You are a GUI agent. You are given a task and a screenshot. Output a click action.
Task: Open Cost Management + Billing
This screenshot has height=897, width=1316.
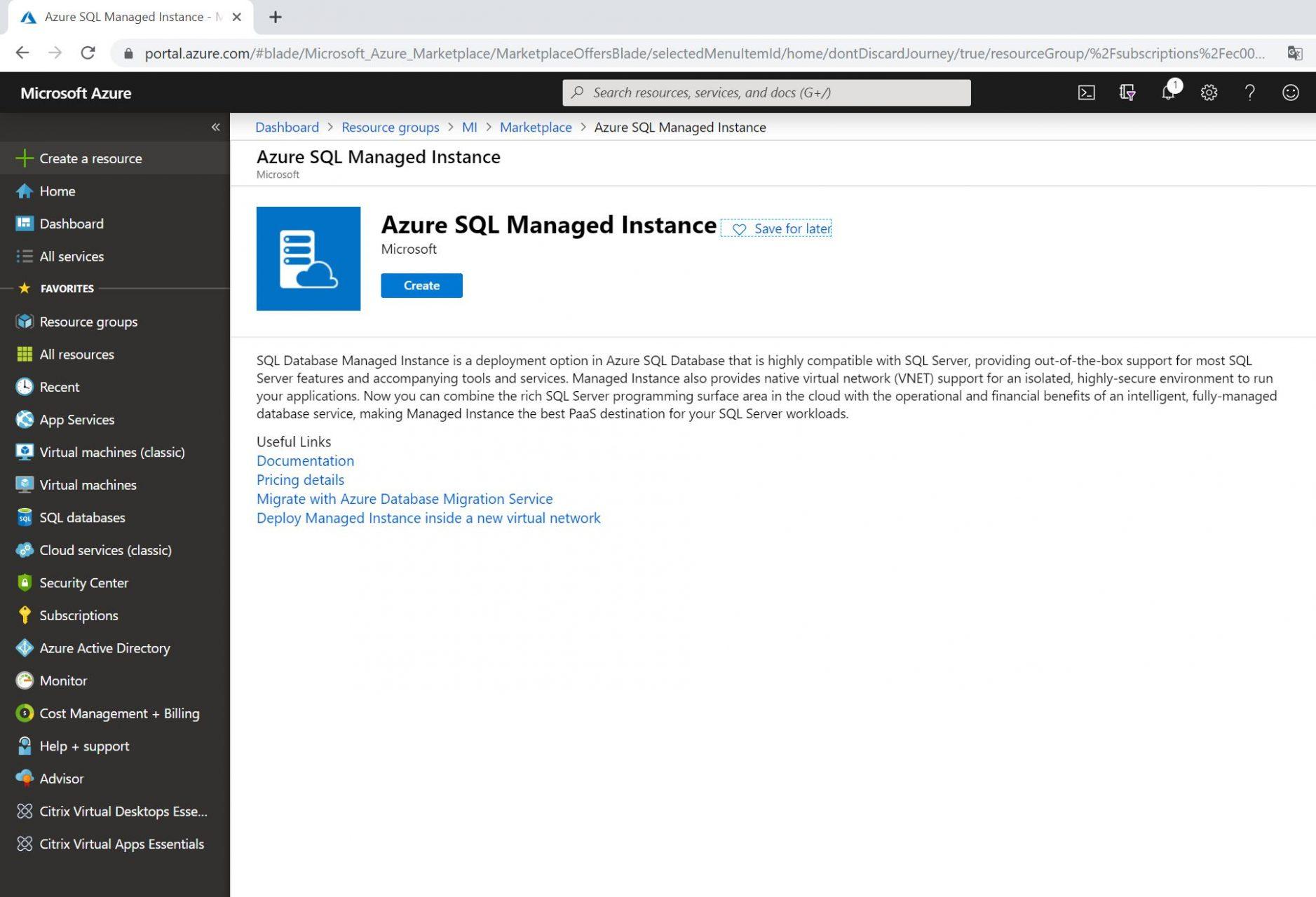[118, 713]
